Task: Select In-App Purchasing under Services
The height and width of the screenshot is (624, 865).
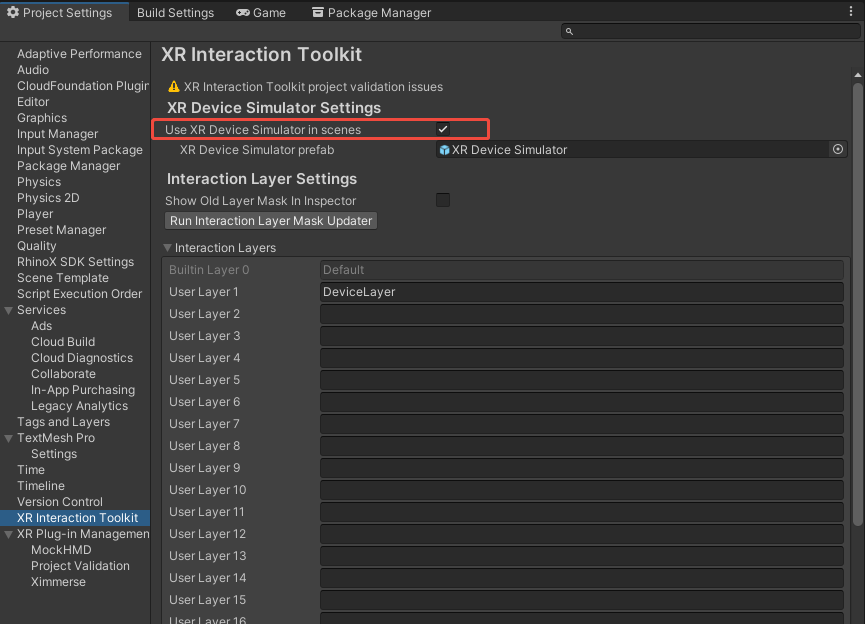Action: point(83,390)
